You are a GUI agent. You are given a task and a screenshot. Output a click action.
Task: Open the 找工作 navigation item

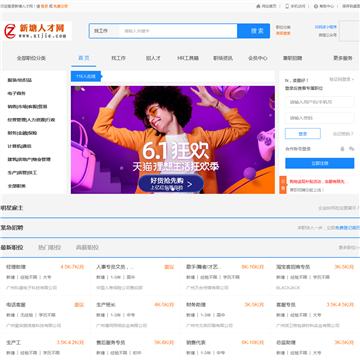[118, 58]
